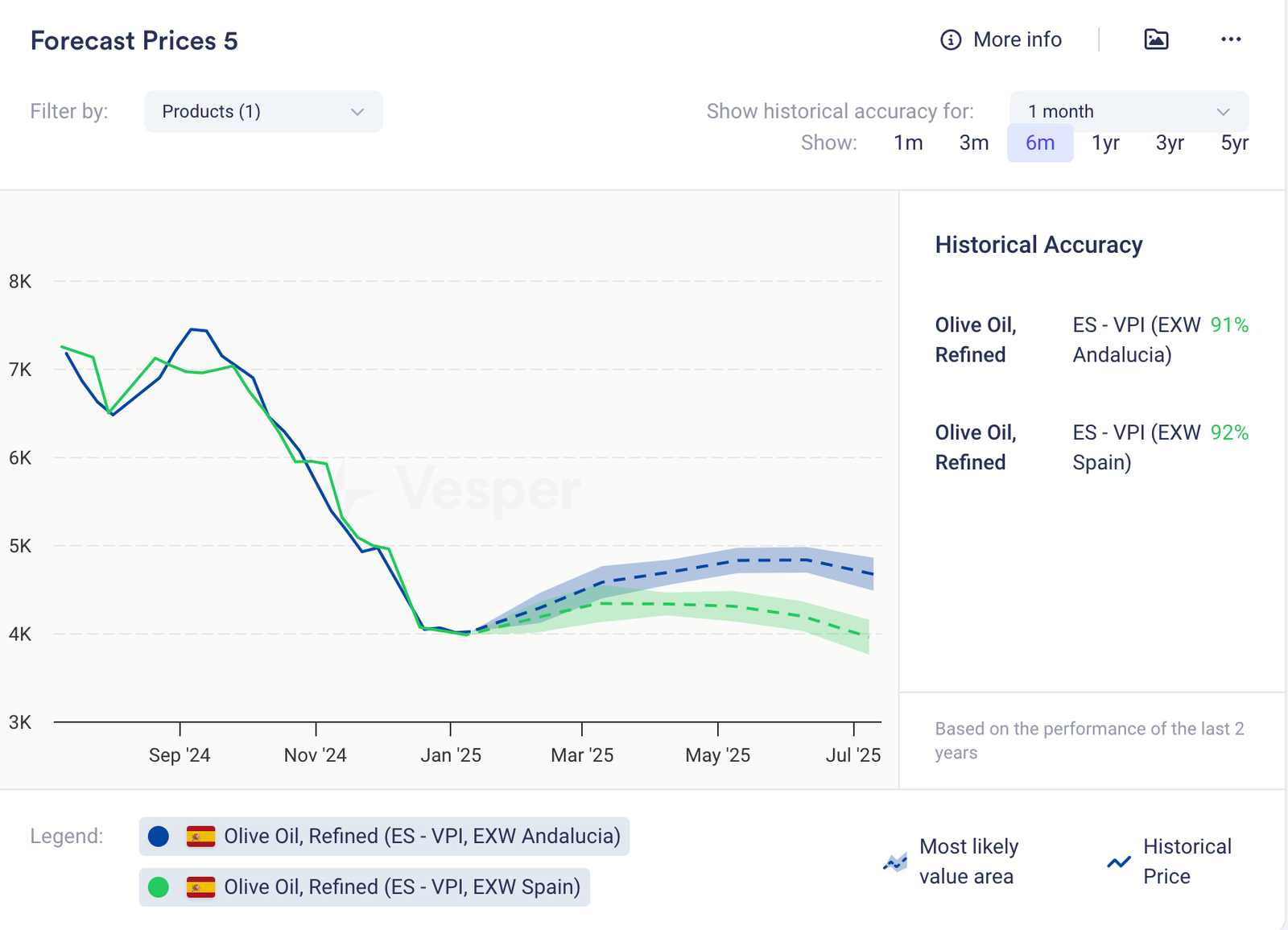Select the 3m time range
Viewport: 1288px width, 930px height.
tap(974, 143)
